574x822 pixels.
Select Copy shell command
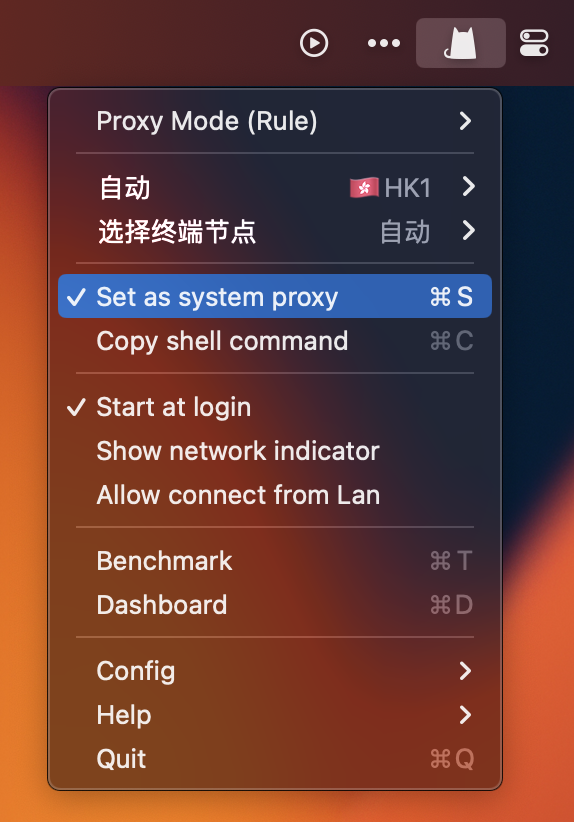275,341
